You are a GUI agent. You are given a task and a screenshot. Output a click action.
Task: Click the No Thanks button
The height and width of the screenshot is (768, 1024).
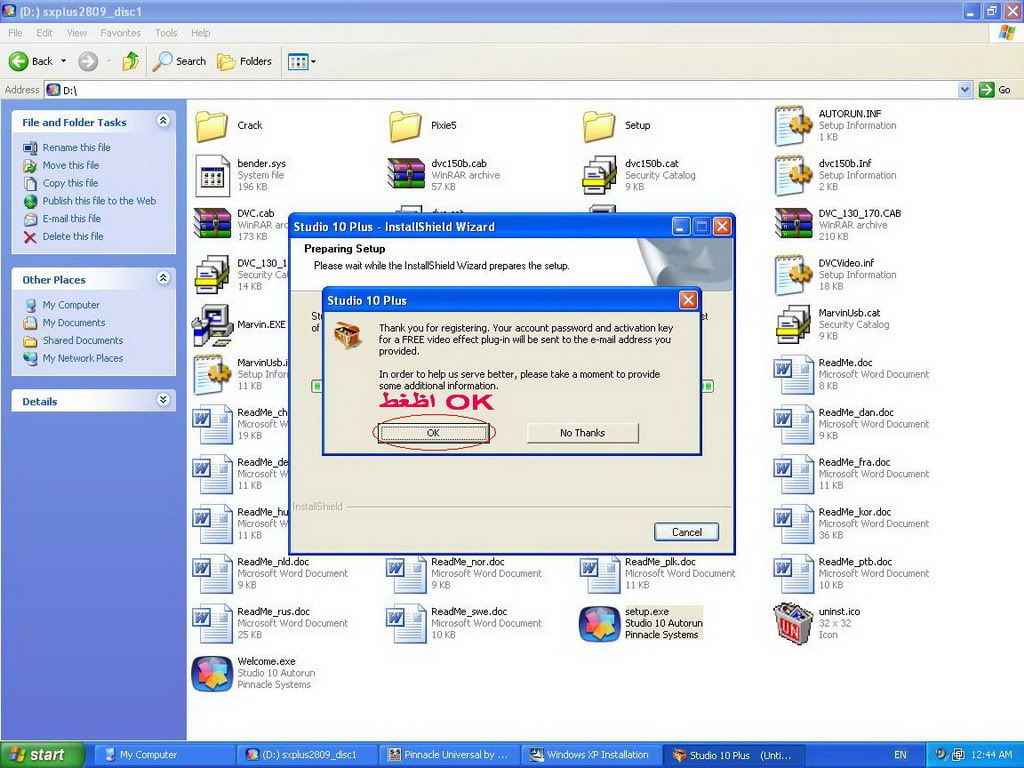coord(583,433)
